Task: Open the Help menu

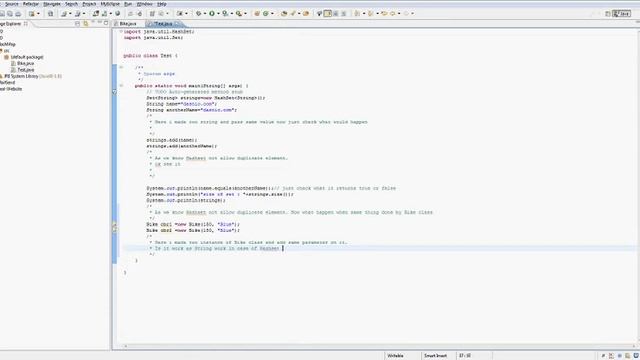Action: [x=162, y=4]
